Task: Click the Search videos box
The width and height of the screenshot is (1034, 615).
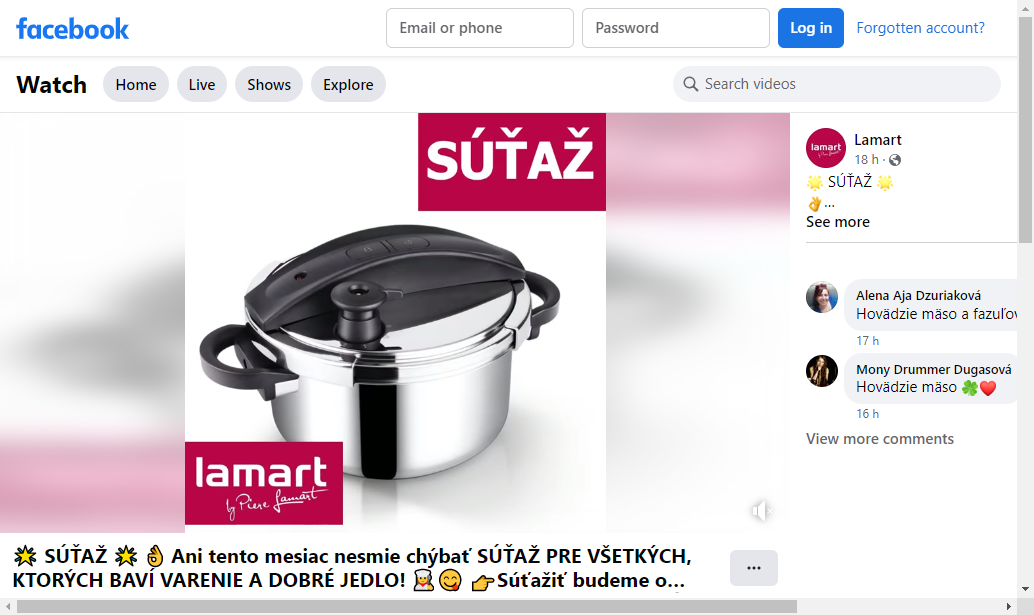Action: coord(837,84)
